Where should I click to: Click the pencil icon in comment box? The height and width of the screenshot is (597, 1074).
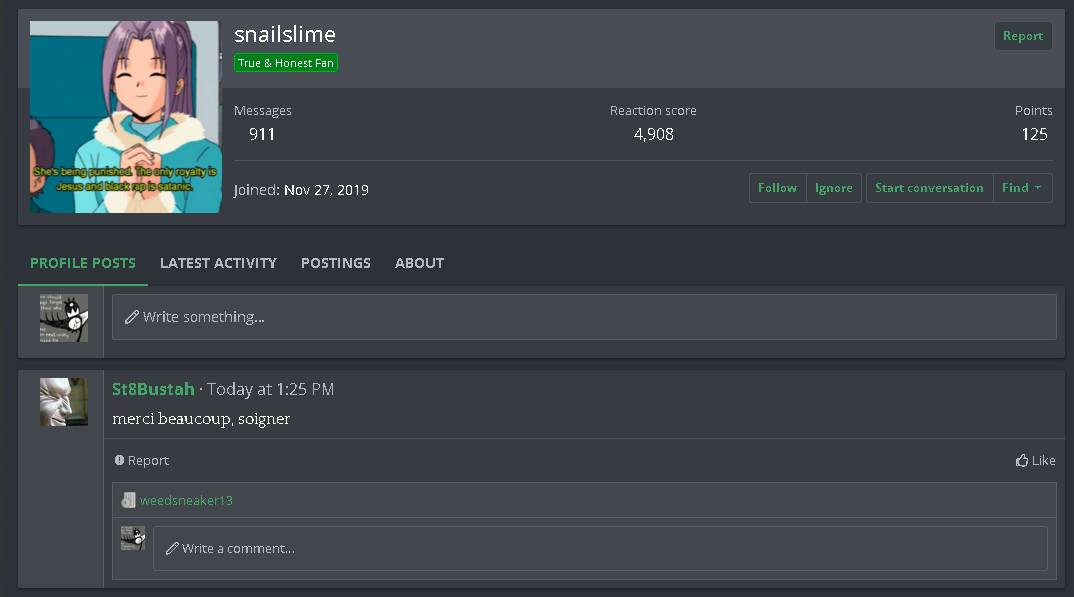[172, 548]
